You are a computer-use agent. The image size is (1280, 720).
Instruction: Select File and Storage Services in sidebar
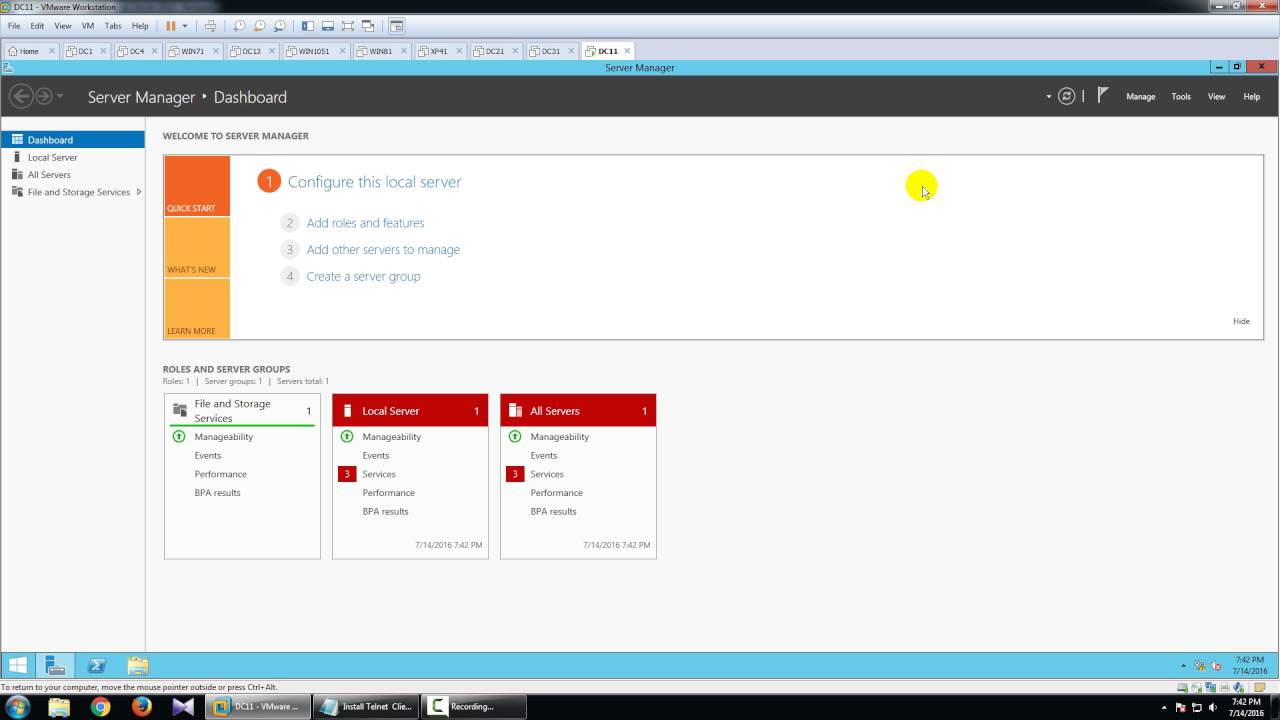73,192
